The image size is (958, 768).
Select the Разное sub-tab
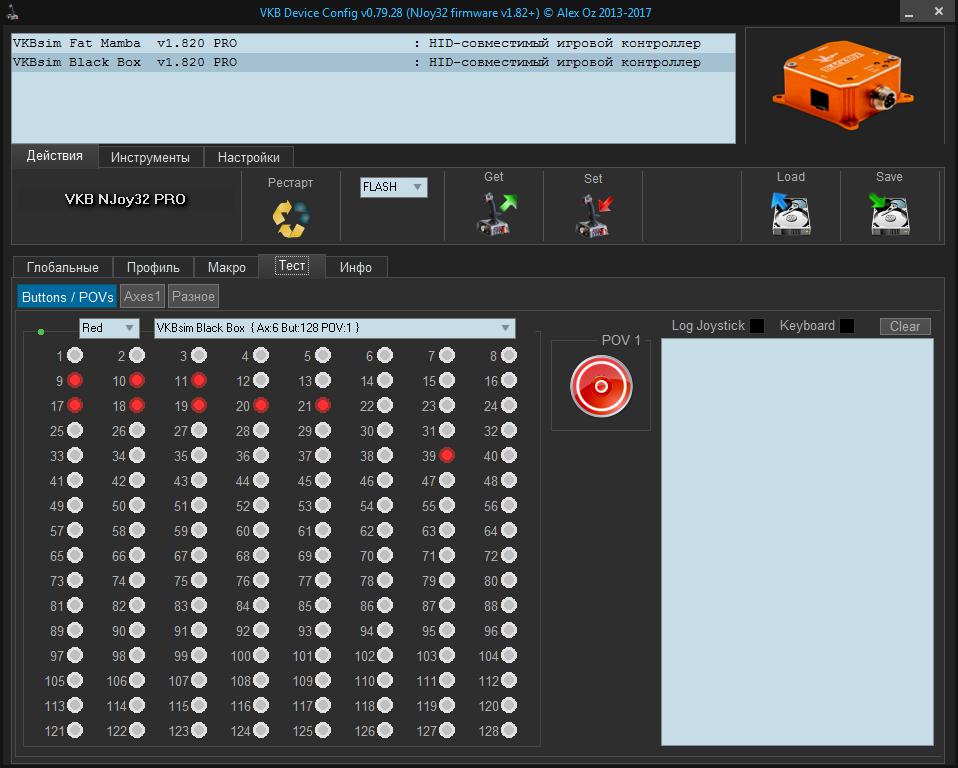[x=193, y=296]
